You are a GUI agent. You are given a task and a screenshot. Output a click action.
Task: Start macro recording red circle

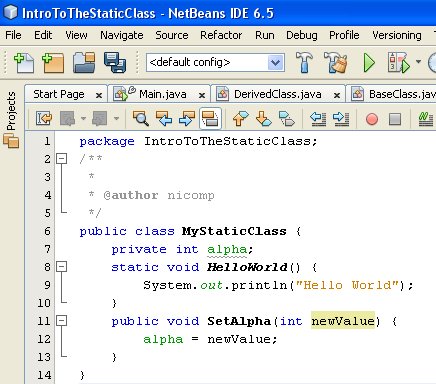(372, 119)
